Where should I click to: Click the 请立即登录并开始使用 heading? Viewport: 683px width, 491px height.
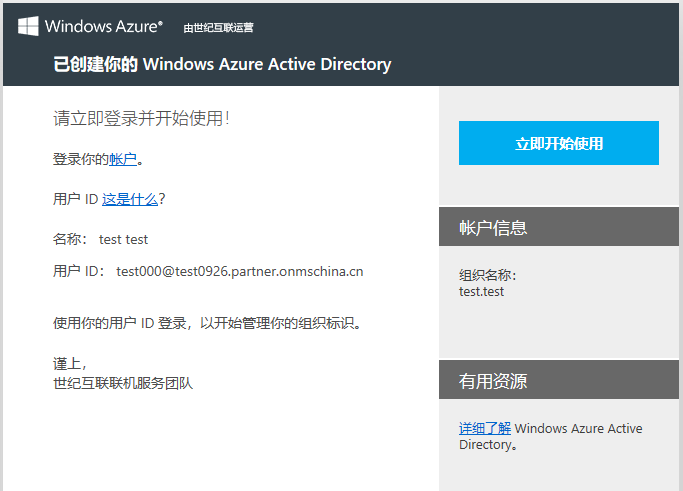pos(141,119)
